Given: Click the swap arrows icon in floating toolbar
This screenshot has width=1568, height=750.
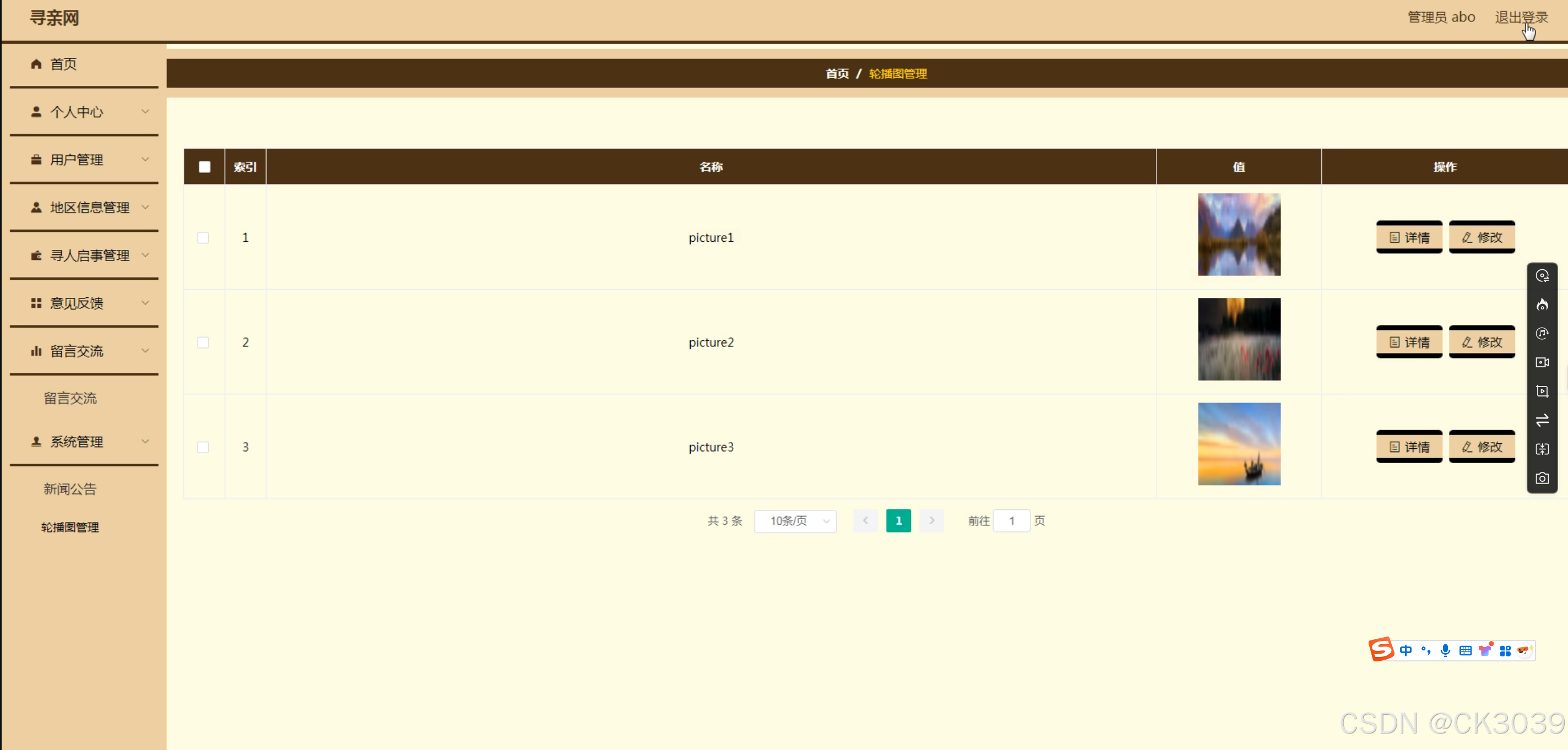Looking at the screenshot, I should click(x=1542, y=421).
